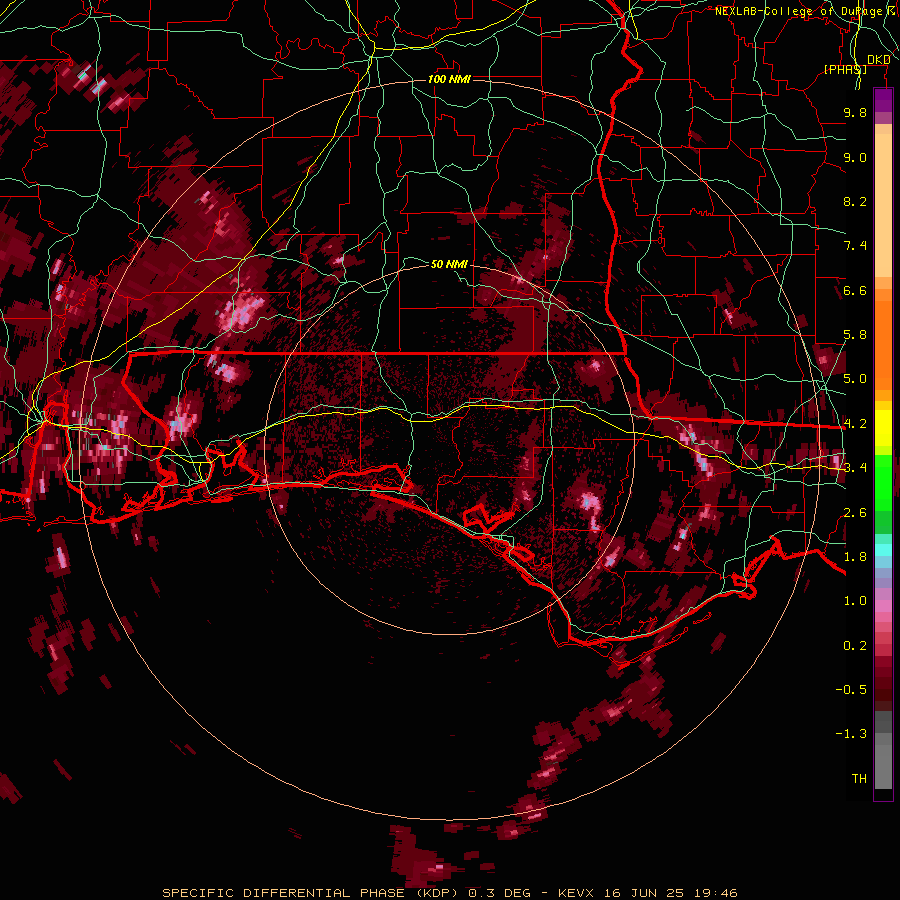Click the 100 NMI range ring label
This screenshot has height=900, width=900.
pos(449,79)
